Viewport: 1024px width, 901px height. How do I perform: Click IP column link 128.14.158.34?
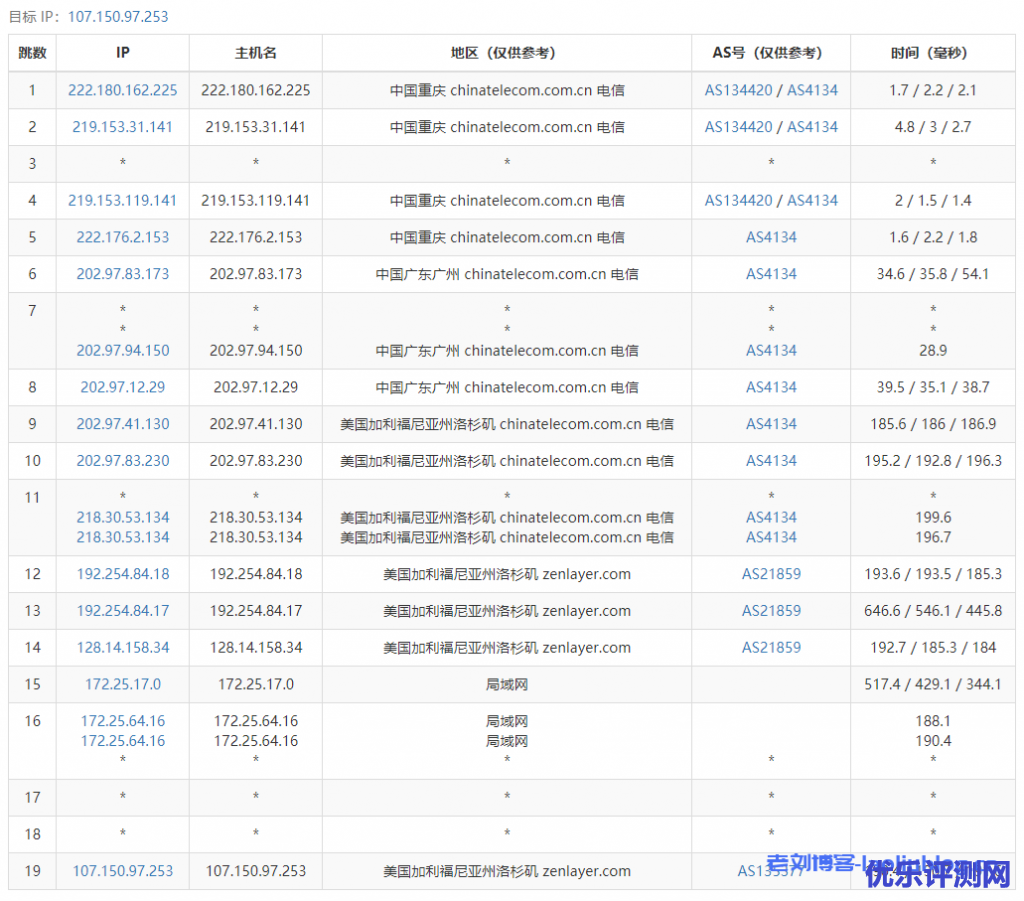123,648
